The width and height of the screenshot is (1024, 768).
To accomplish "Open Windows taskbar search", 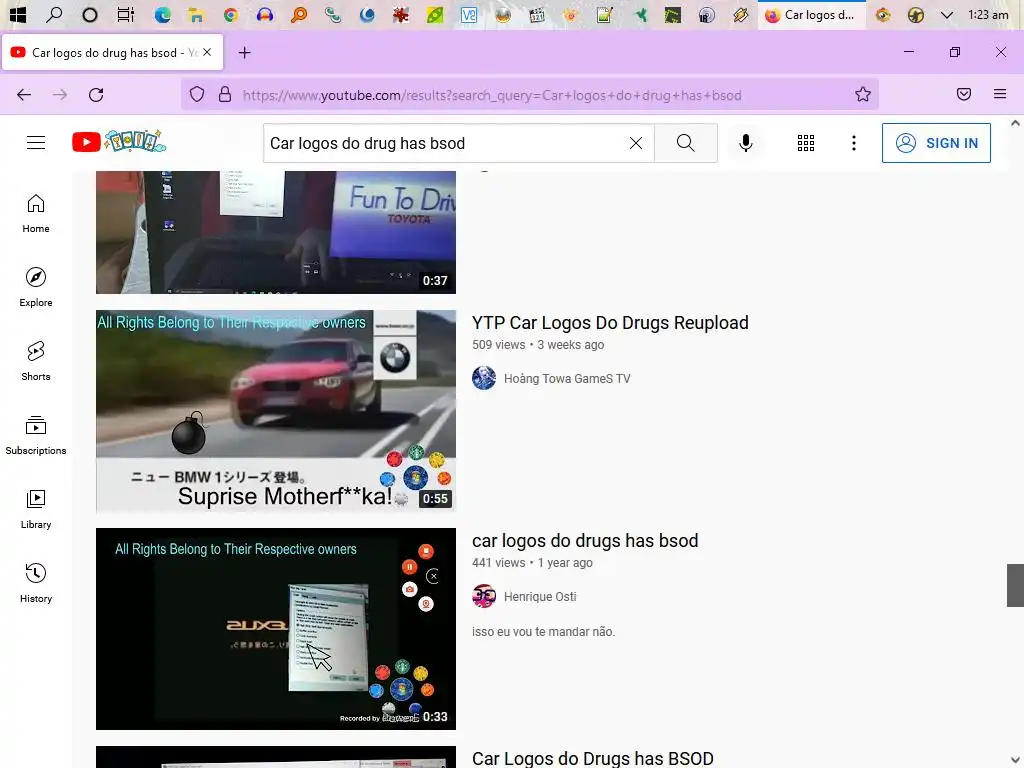I will click(54, 14).
